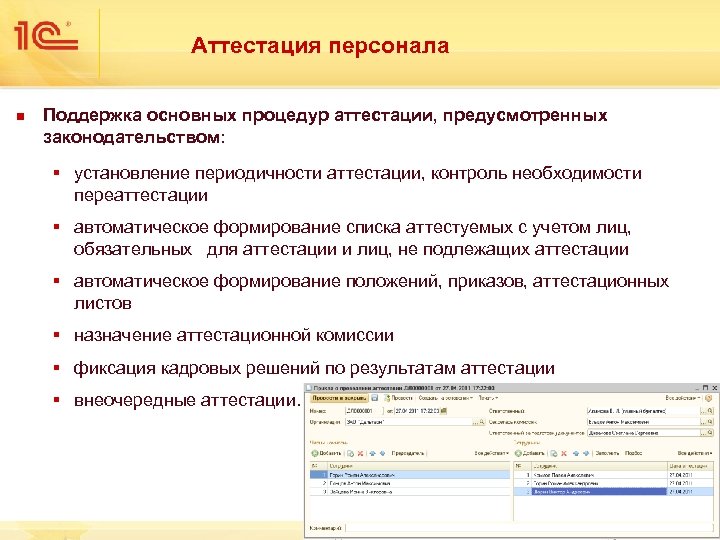Click the 1C logo on the slide
Screen dimensions: 720x540
pyautogui.click(x=46, y=36)
